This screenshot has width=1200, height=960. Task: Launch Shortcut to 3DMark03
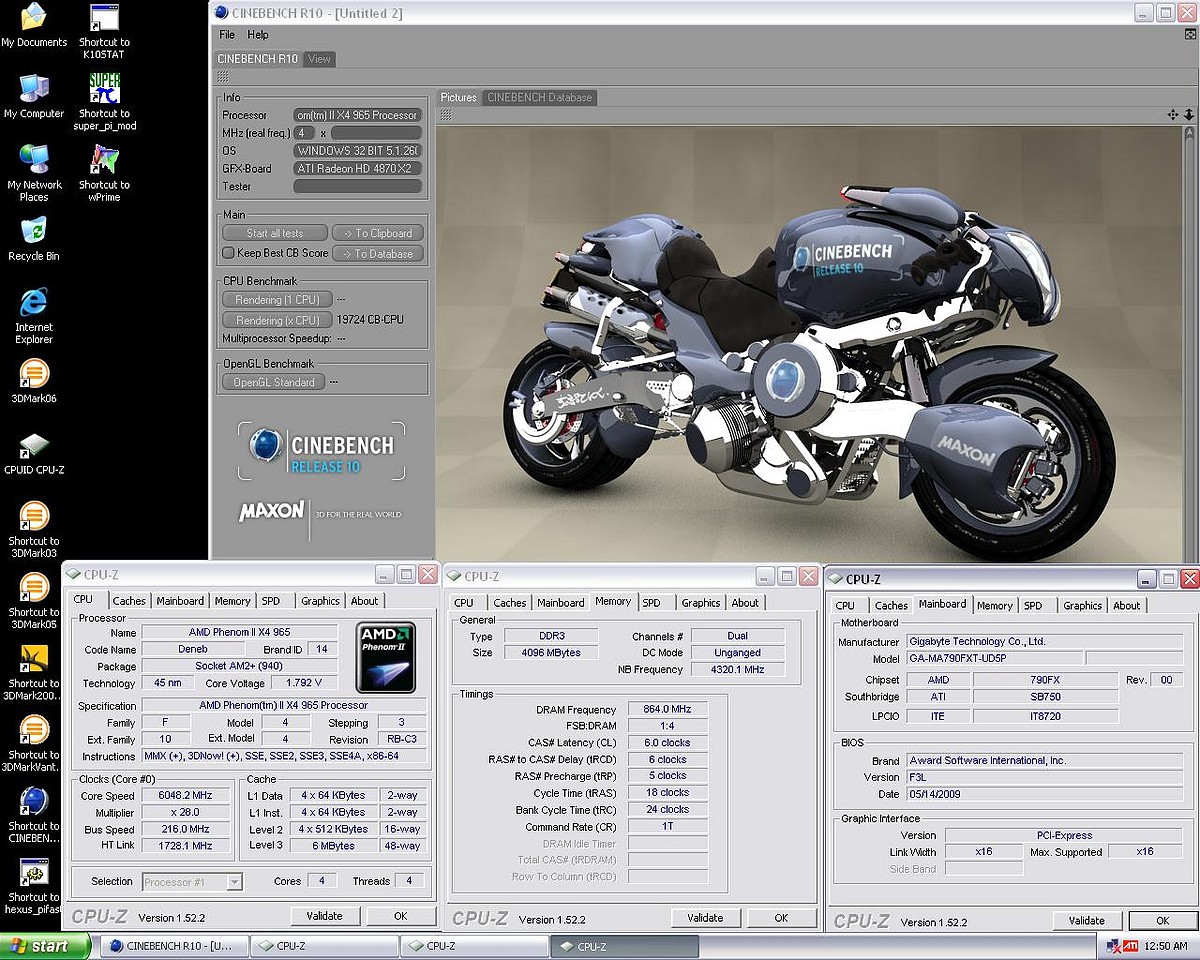pos(34,530)
